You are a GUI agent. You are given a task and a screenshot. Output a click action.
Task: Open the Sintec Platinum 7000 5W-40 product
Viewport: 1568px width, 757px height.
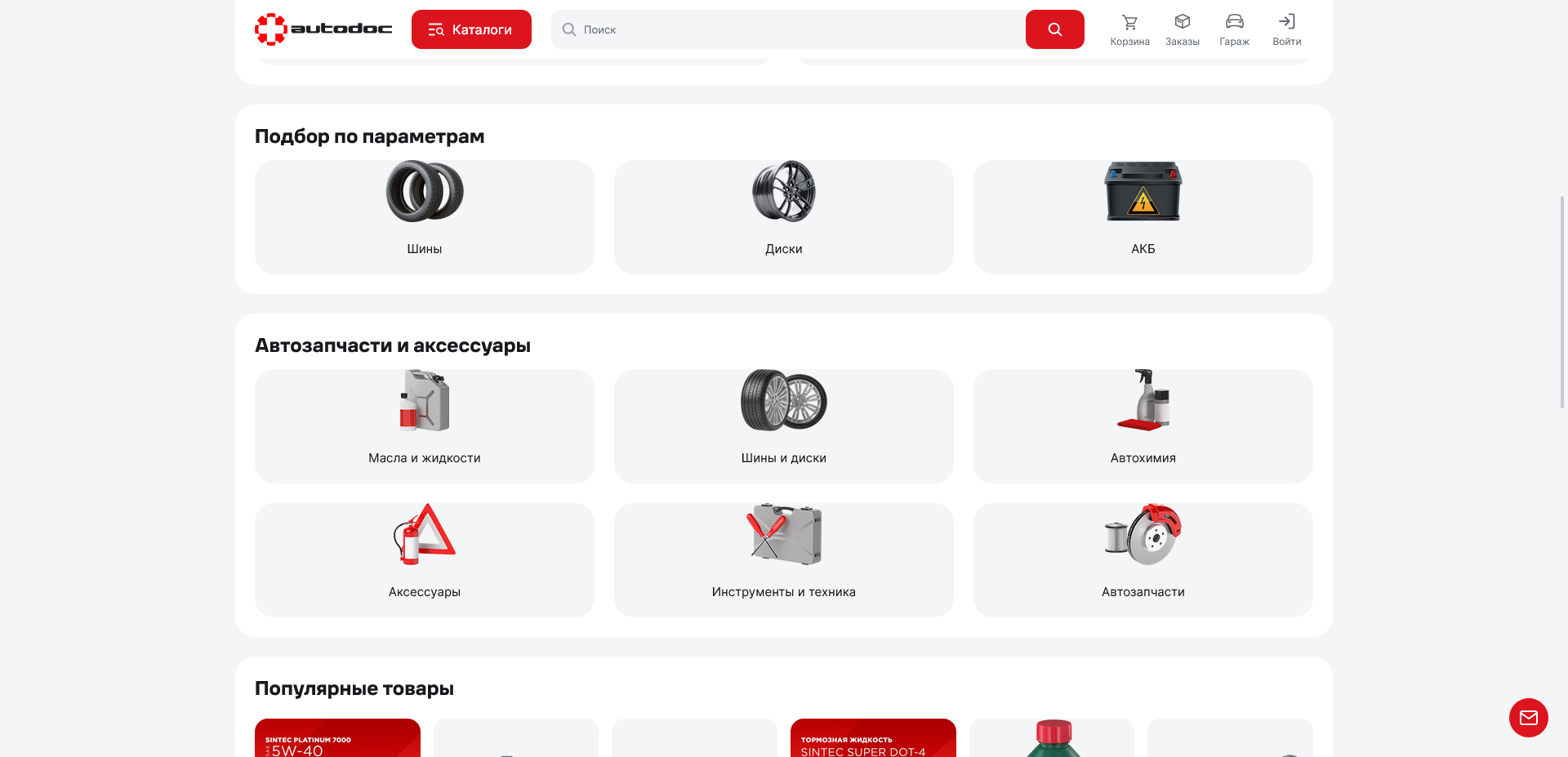coord(337,738)
